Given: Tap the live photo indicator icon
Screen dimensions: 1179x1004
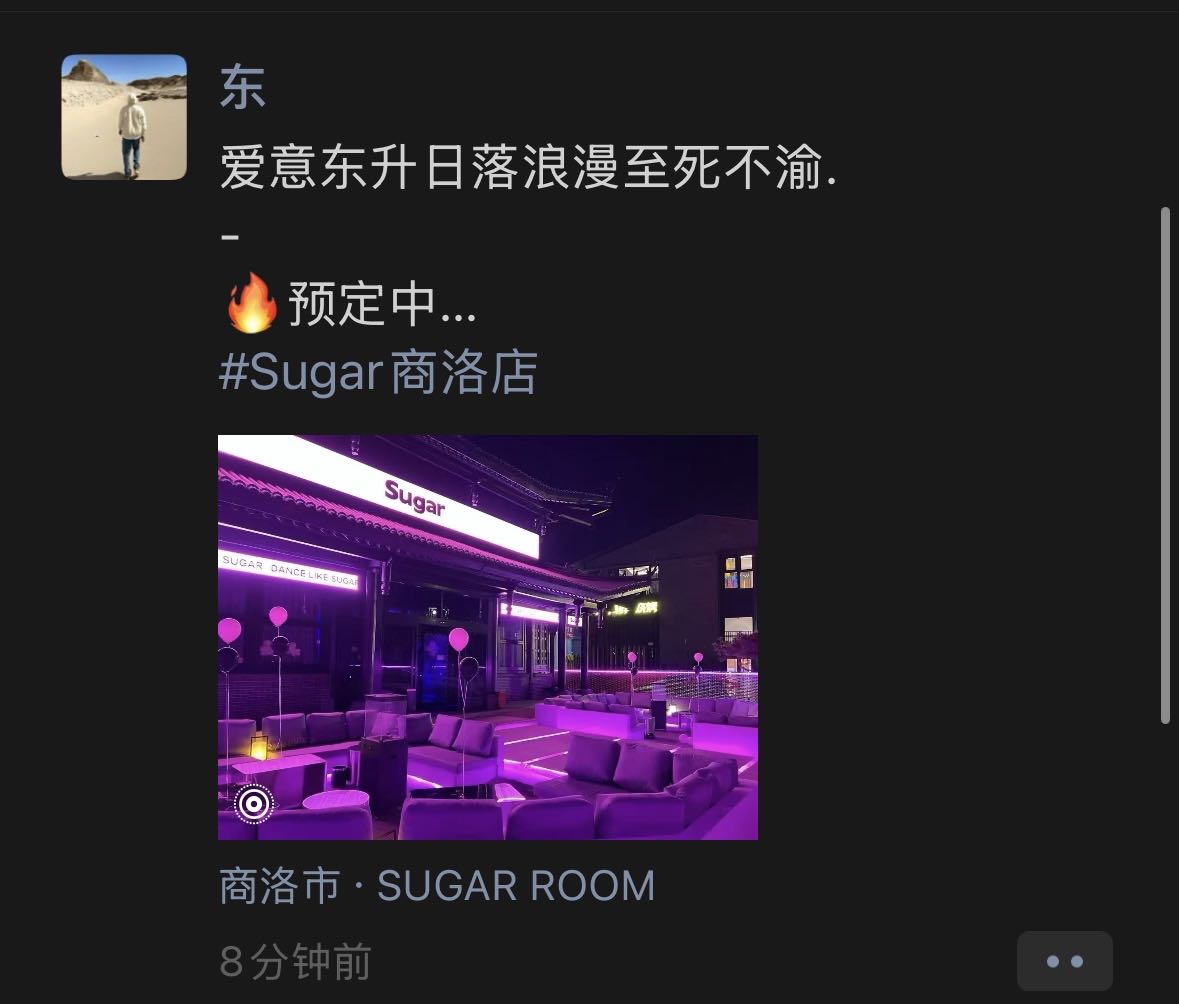Looking at the screenshot, I should tap(254, 804).
